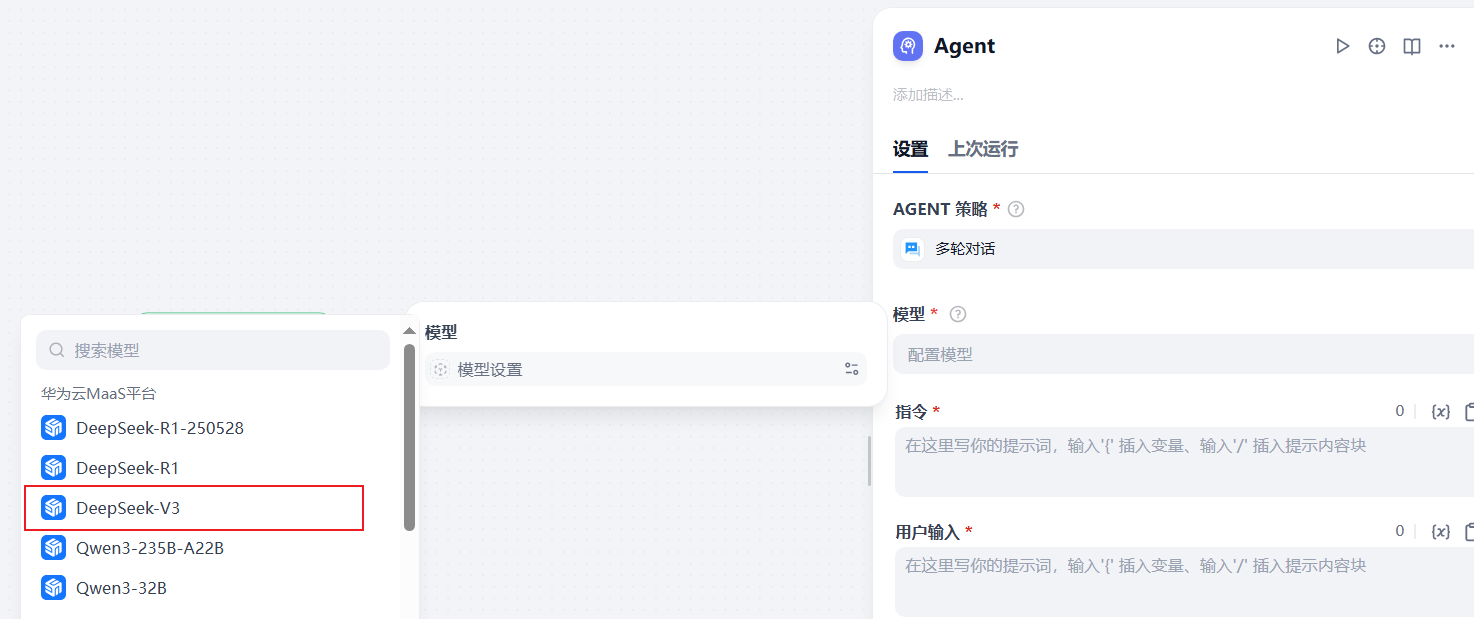Choose Qwen3-32B from the model list

[121, 588]
